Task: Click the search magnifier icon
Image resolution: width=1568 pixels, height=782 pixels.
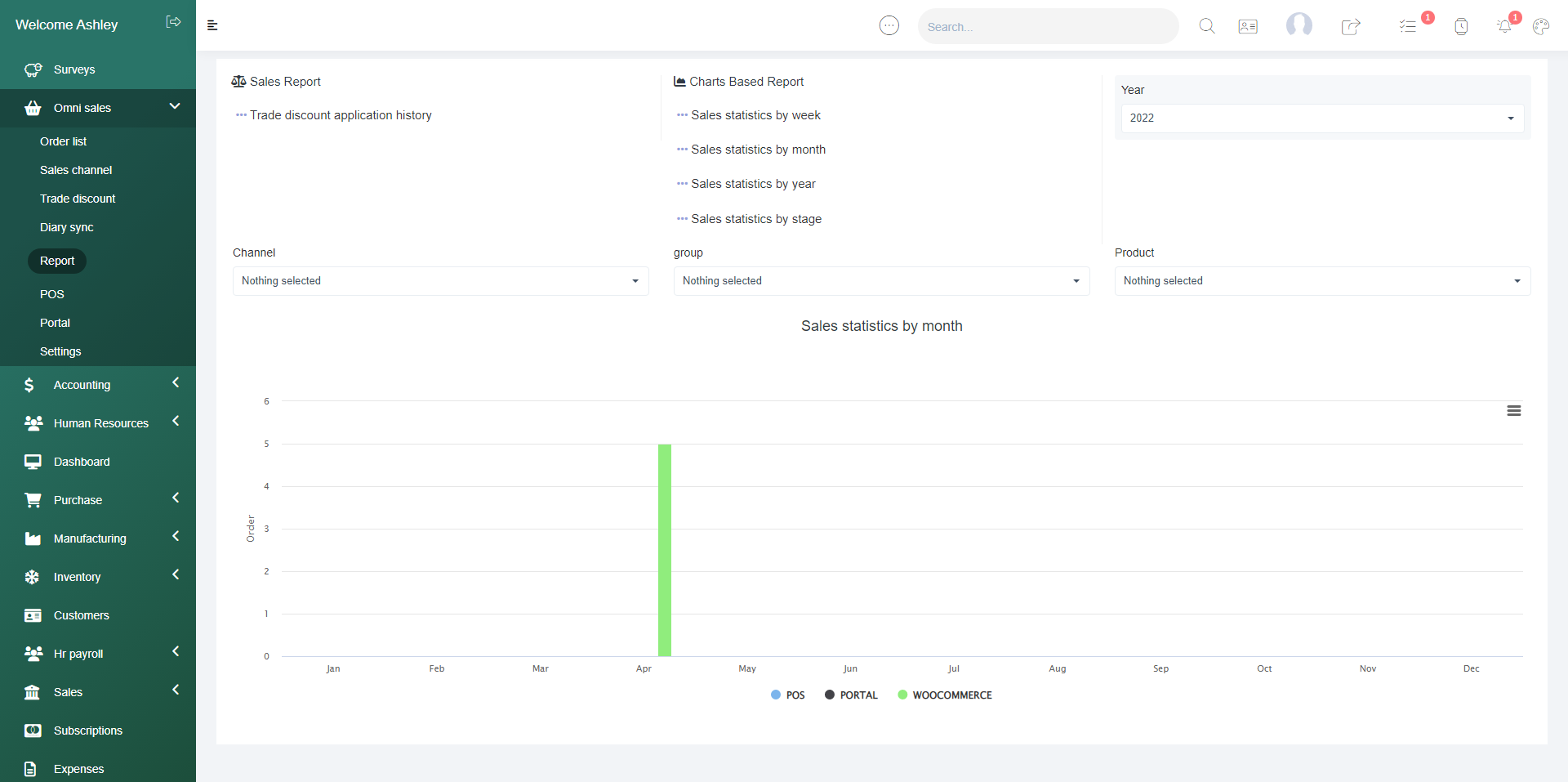Action: point(1206,26)
